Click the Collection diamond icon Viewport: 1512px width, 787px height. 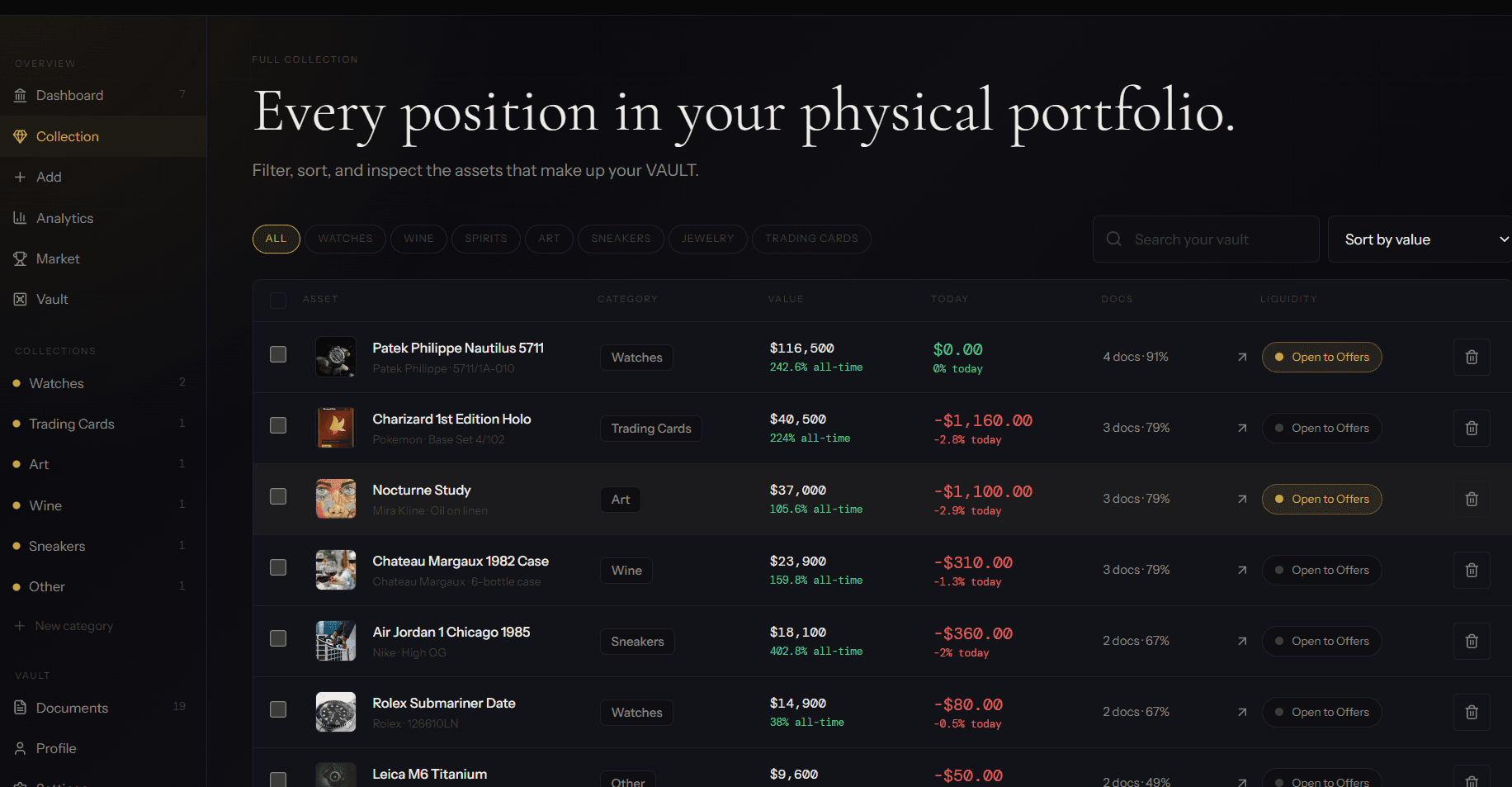coord(20,136)
